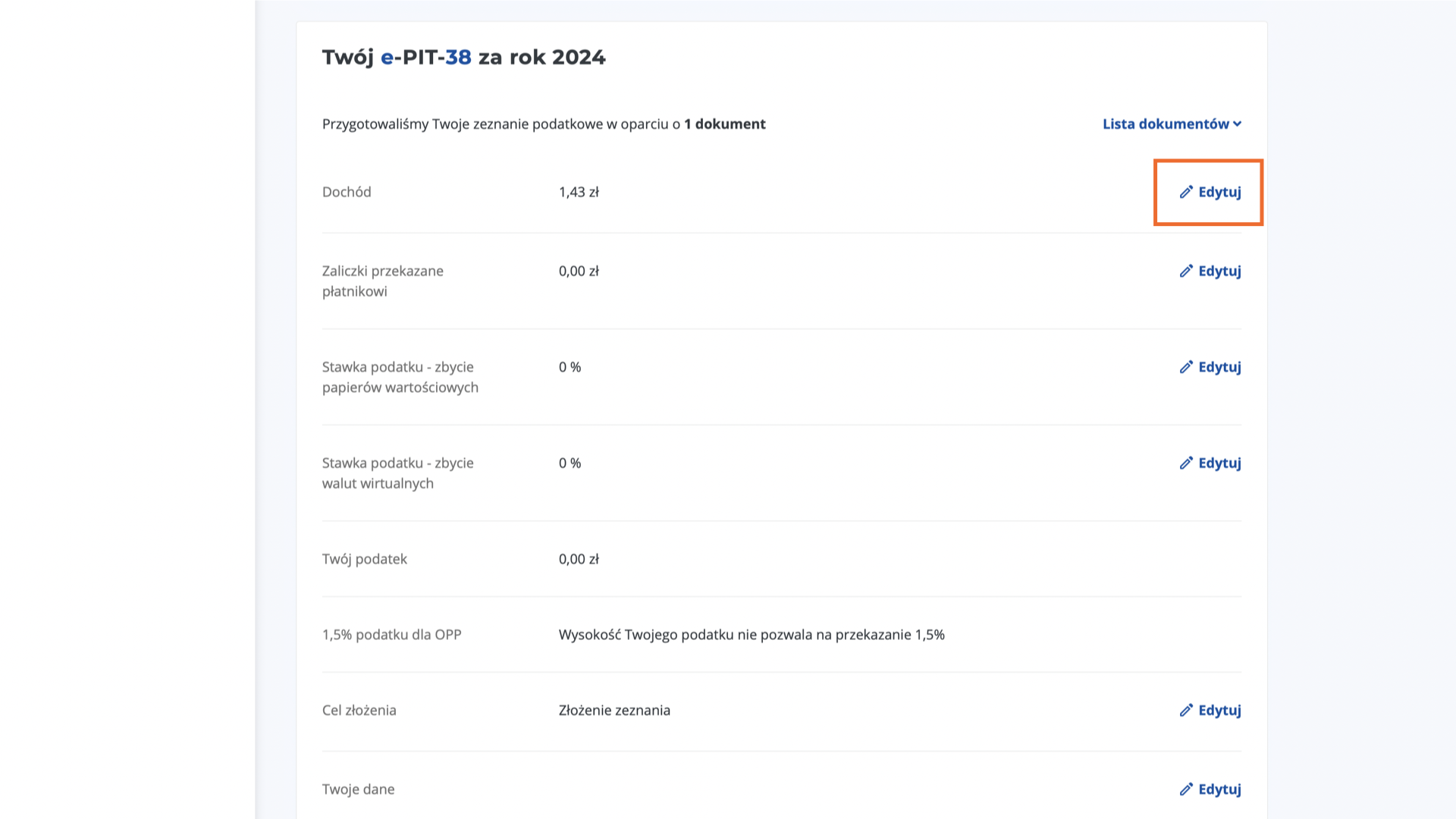Click the Twój podatek 0,00 zł amount

click(x=579, y=560)
